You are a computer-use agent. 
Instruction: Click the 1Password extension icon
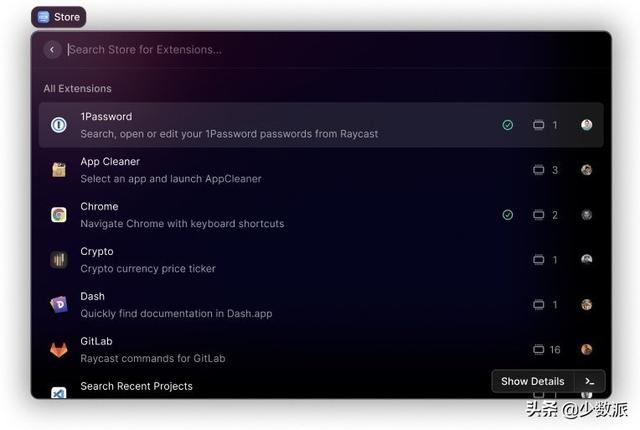click(x=59, y=125)
